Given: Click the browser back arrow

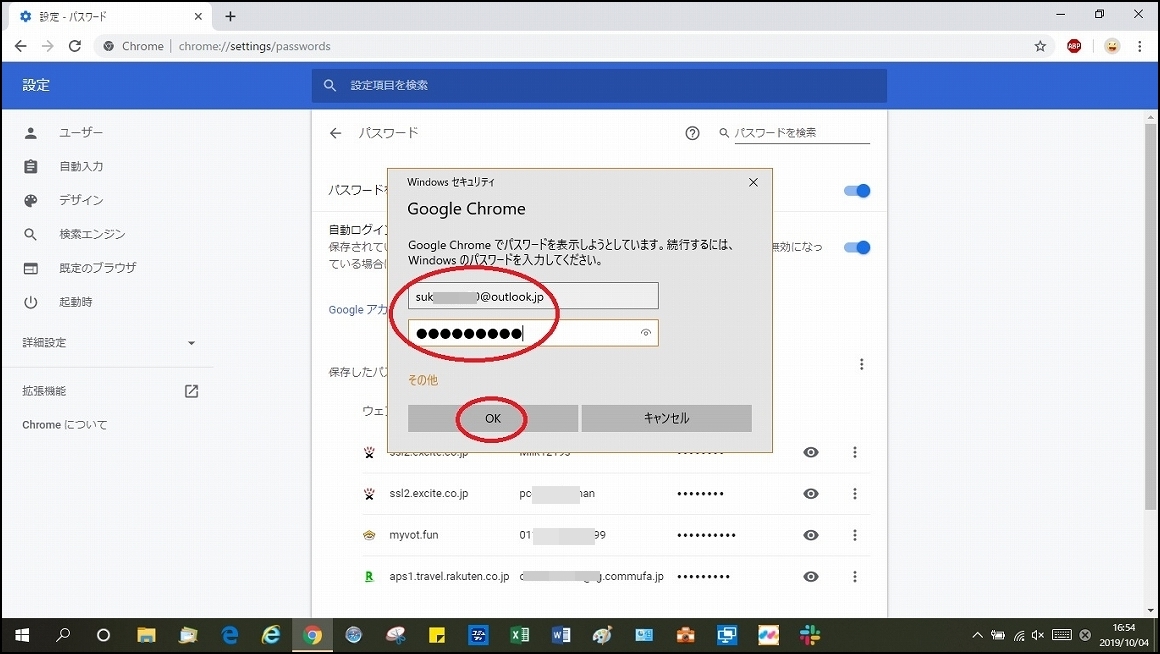Looking at the screenshot, I should coord(21,46).
